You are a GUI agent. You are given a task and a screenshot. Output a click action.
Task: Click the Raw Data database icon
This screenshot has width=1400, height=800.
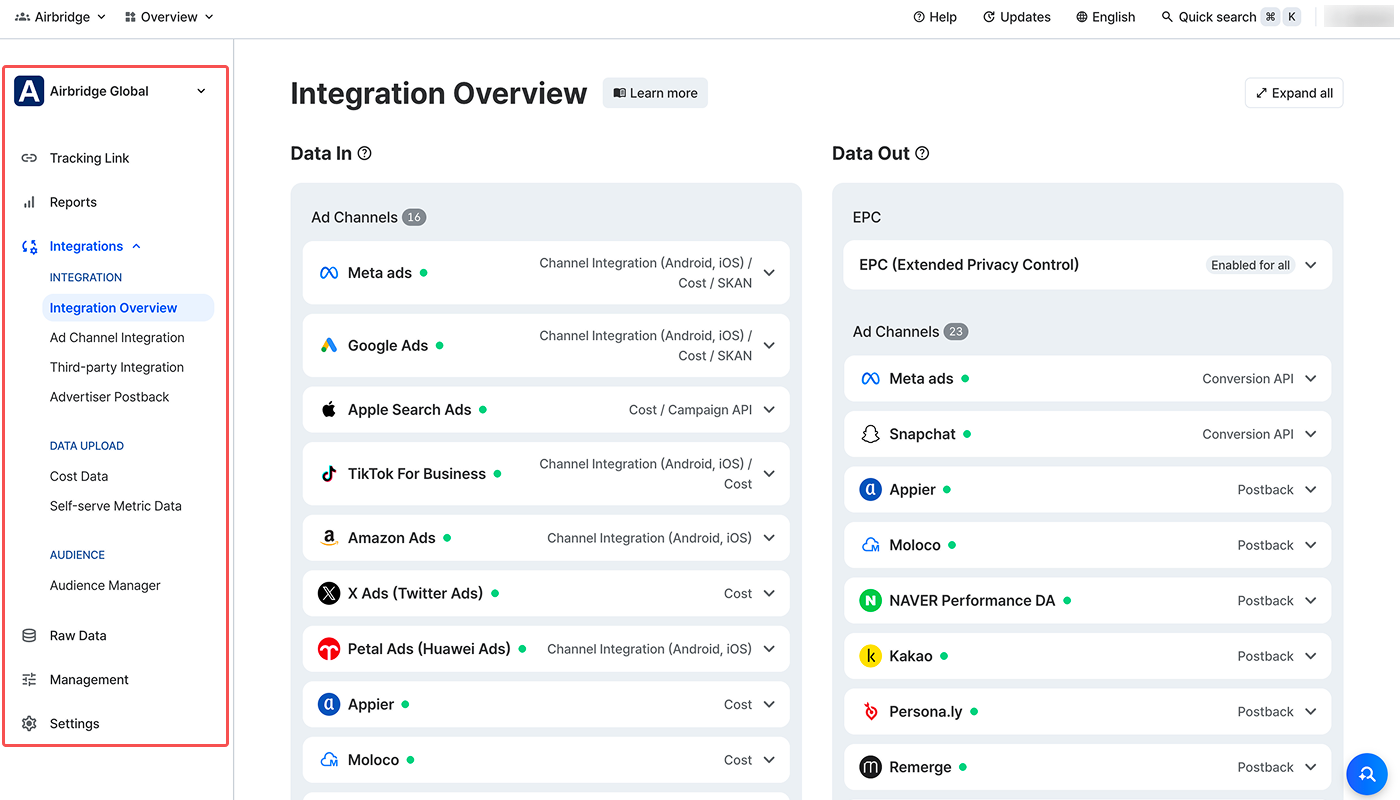tap(29, 636)
